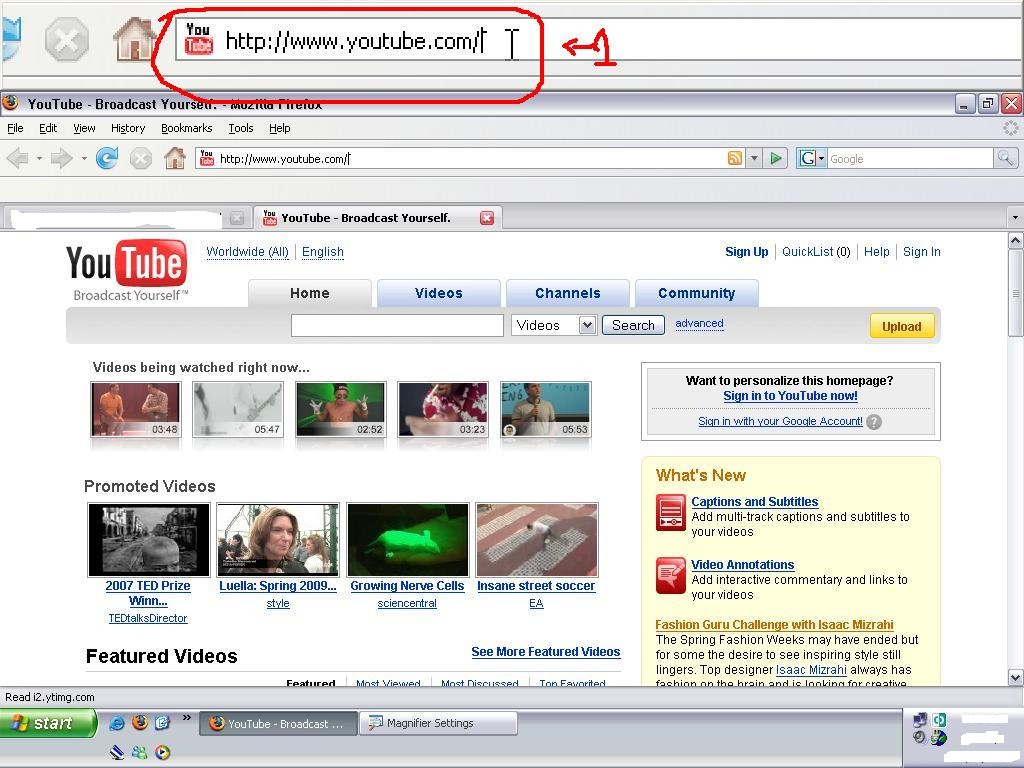The height and width of the screenshot is (768, 1024).
Task: Click the grayed Stop loading icon in Firefox toolbar
Action: (140, 158)
